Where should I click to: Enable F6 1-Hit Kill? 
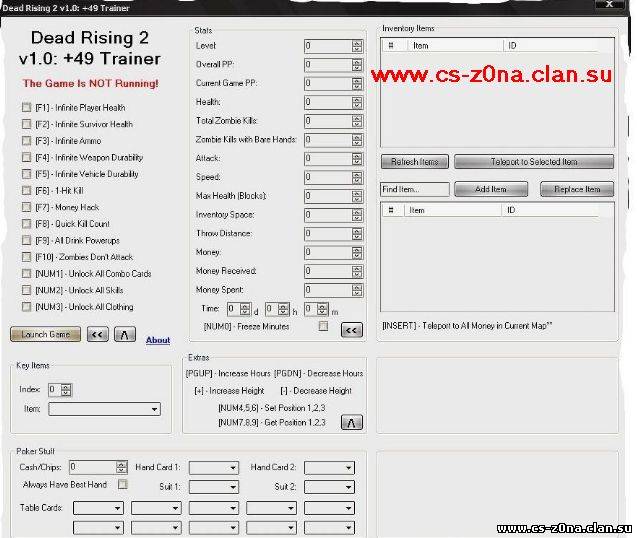[26, 191]
